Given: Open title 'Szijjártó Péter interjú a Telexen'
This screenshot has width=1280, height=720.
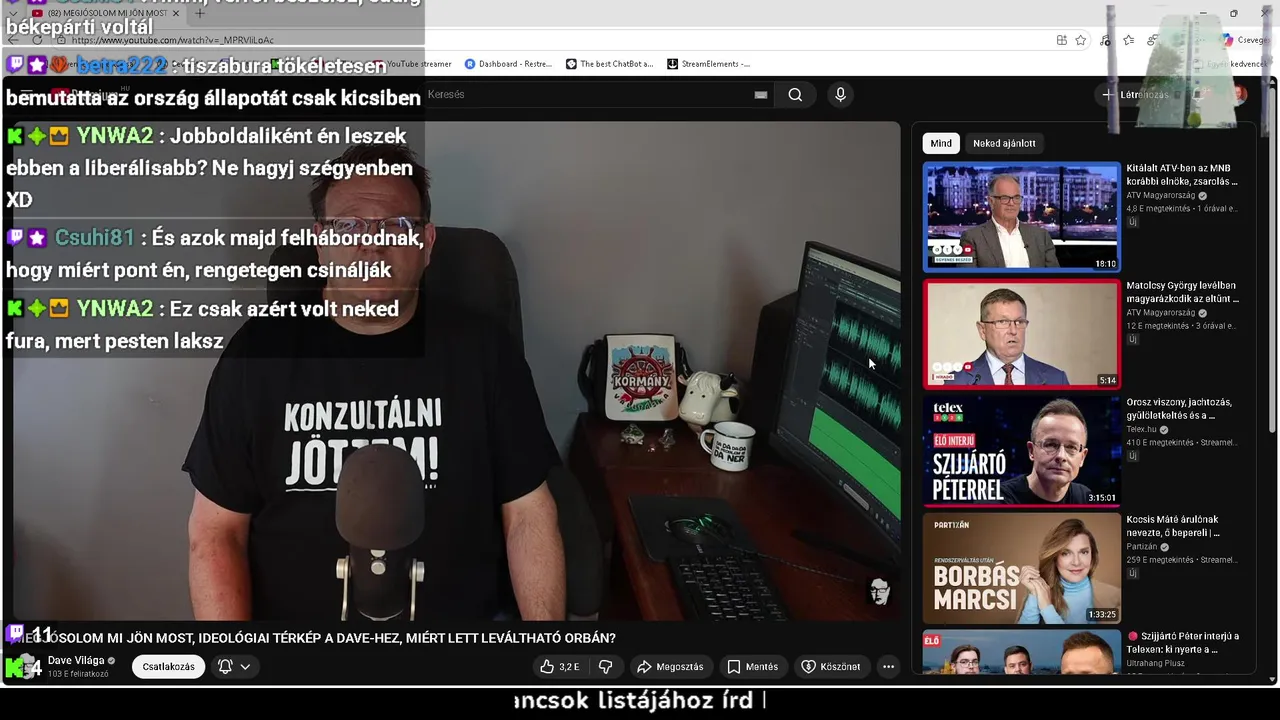Looking at the screenshot, I should click(x=1183, y=643).
